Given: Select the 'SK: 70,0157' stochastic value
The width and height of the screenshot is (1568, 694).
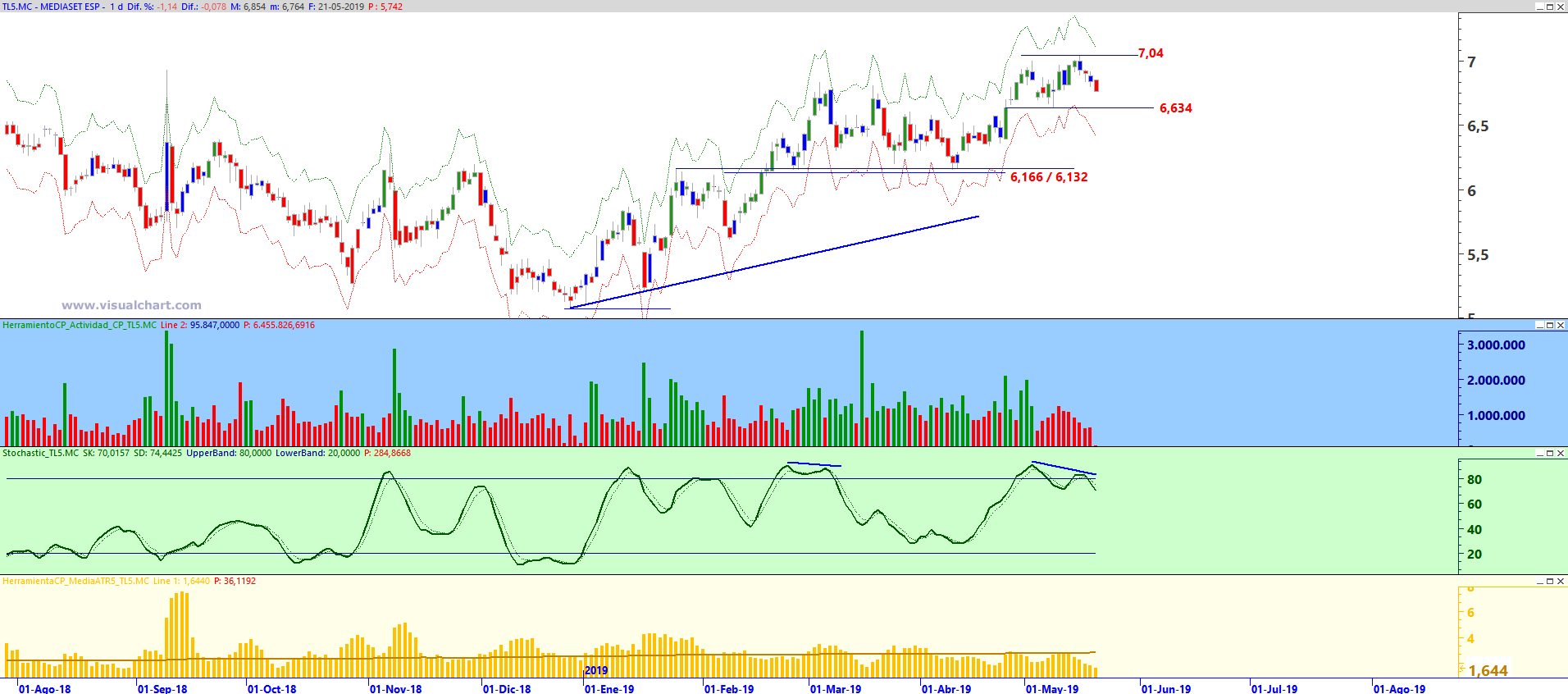Looking at the screenshot, I should [107, 453].
